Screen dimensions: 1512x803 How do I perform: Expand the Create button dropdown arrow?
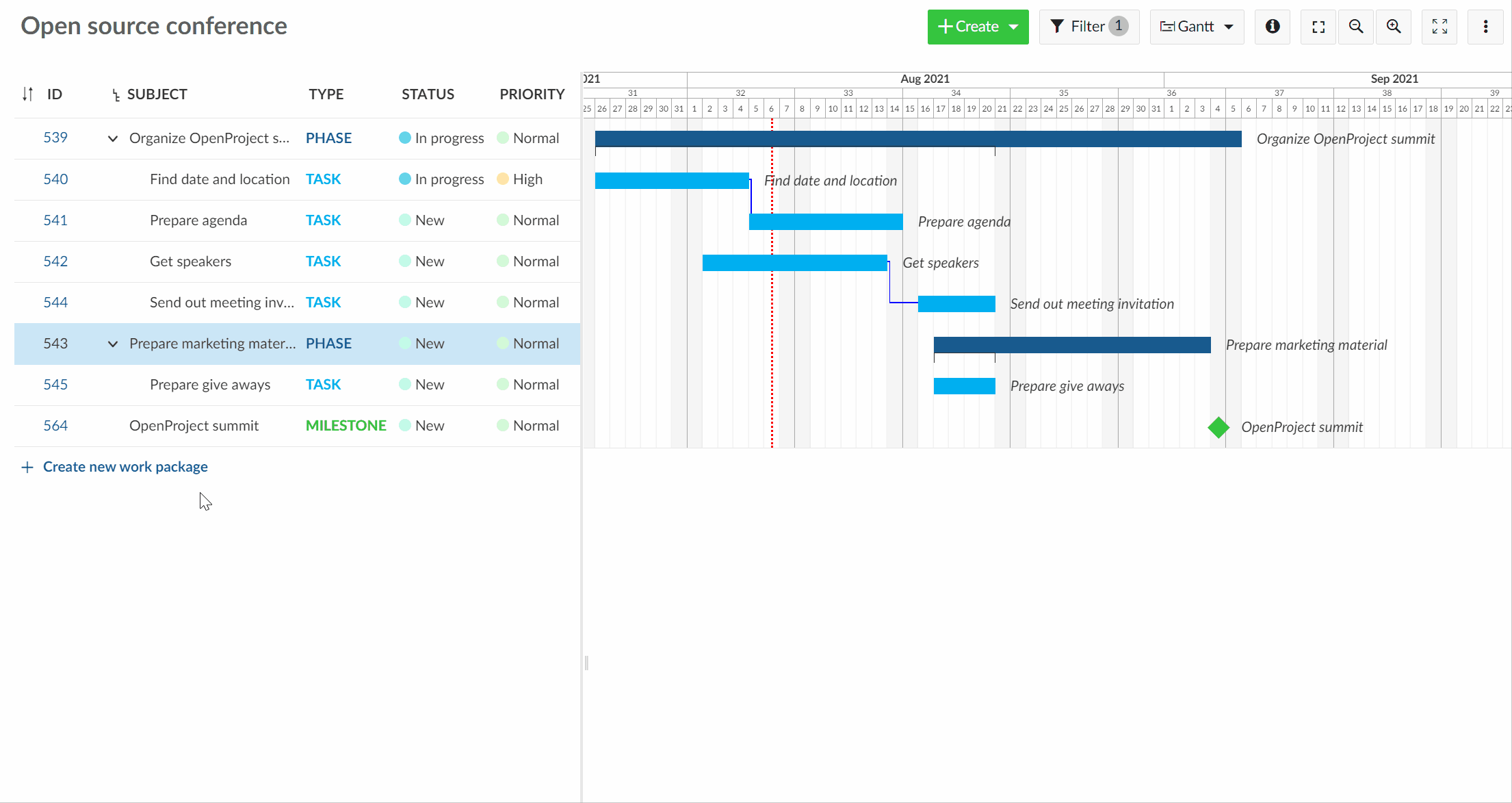1013,27
